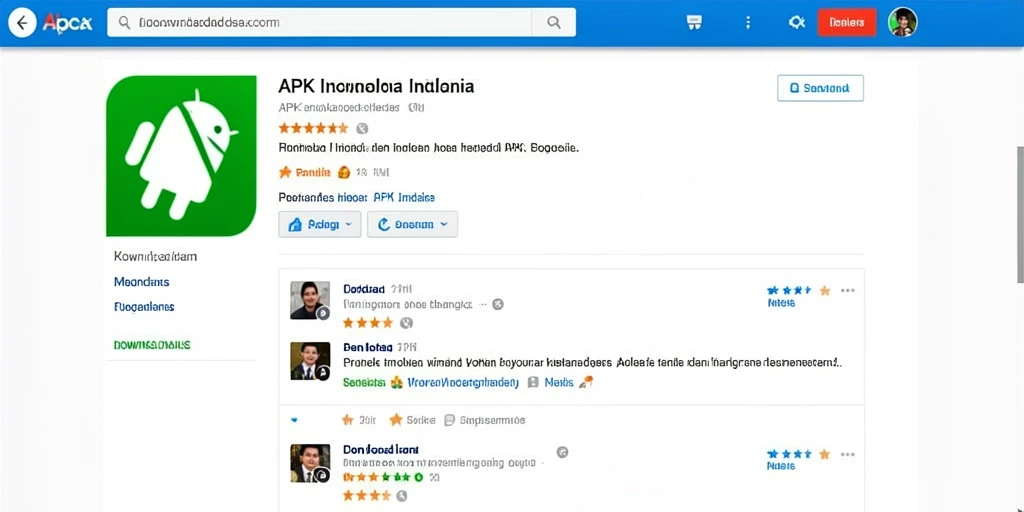This screenshot has height=512, width=1024.
Task: Open three-dot options on first review
Action: click(x=848, y=291)
